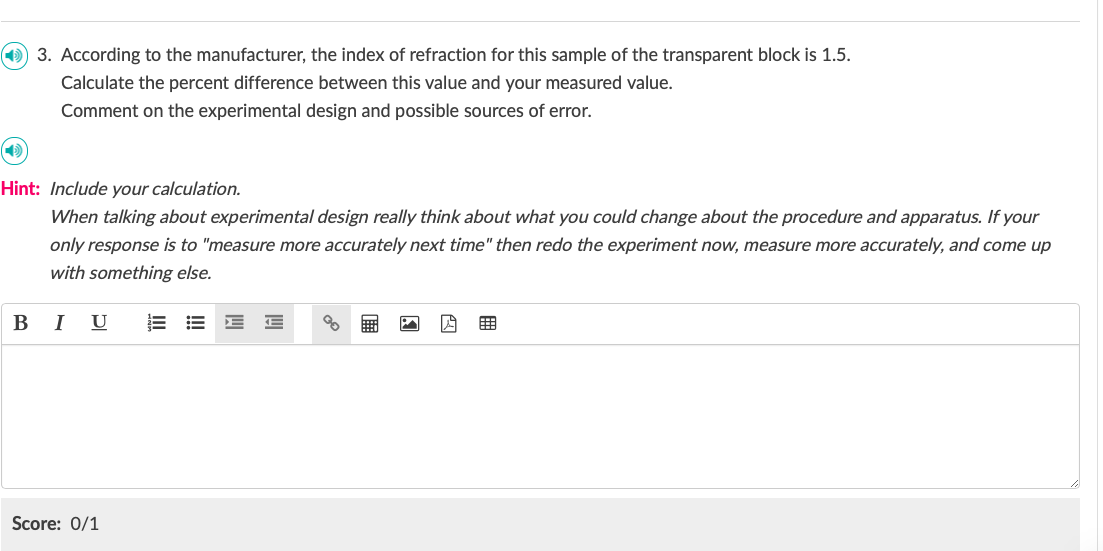This screenshot has width=1103, height=551.
Task: Attach a PDF file
Action: pyautogui.click(x=448, y=324)
